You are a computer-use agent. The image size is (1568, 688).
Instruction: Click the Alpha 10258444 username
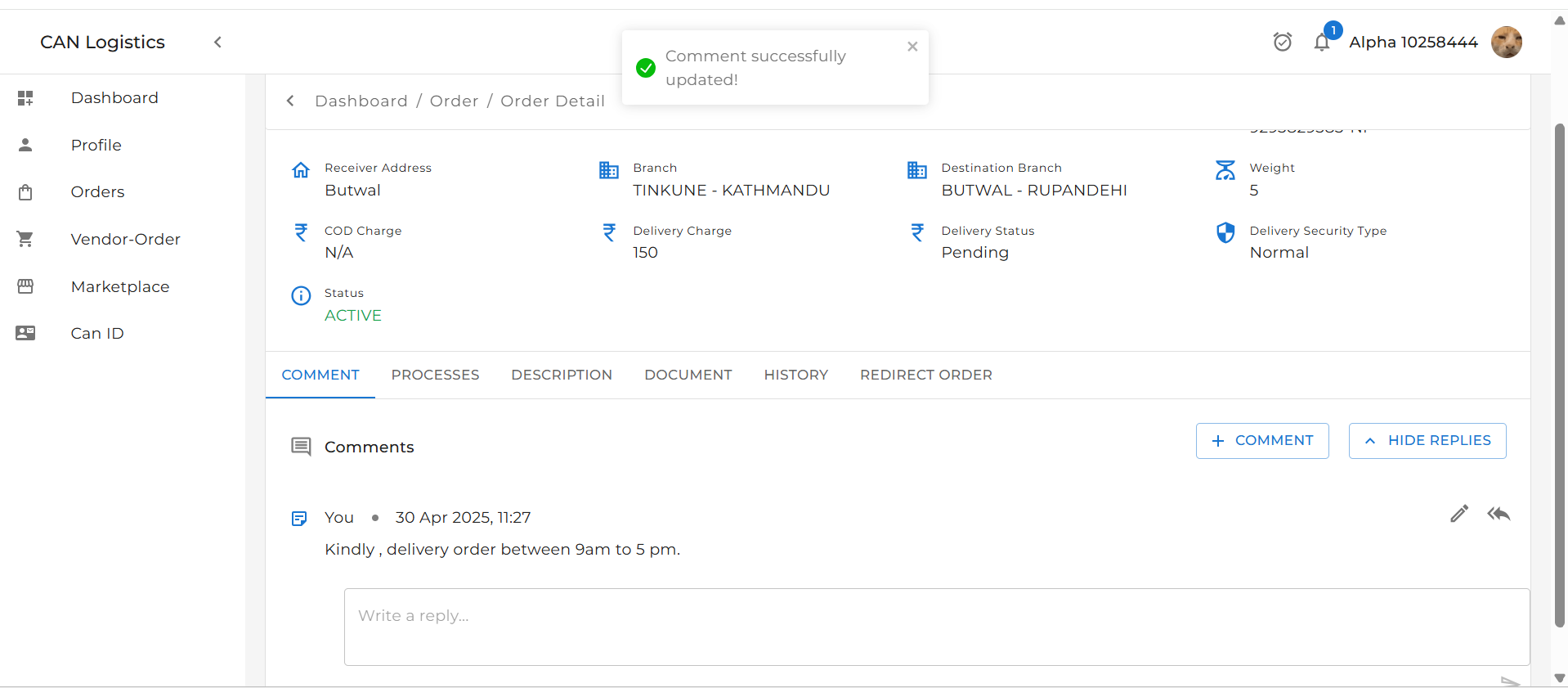[1413, 42]
